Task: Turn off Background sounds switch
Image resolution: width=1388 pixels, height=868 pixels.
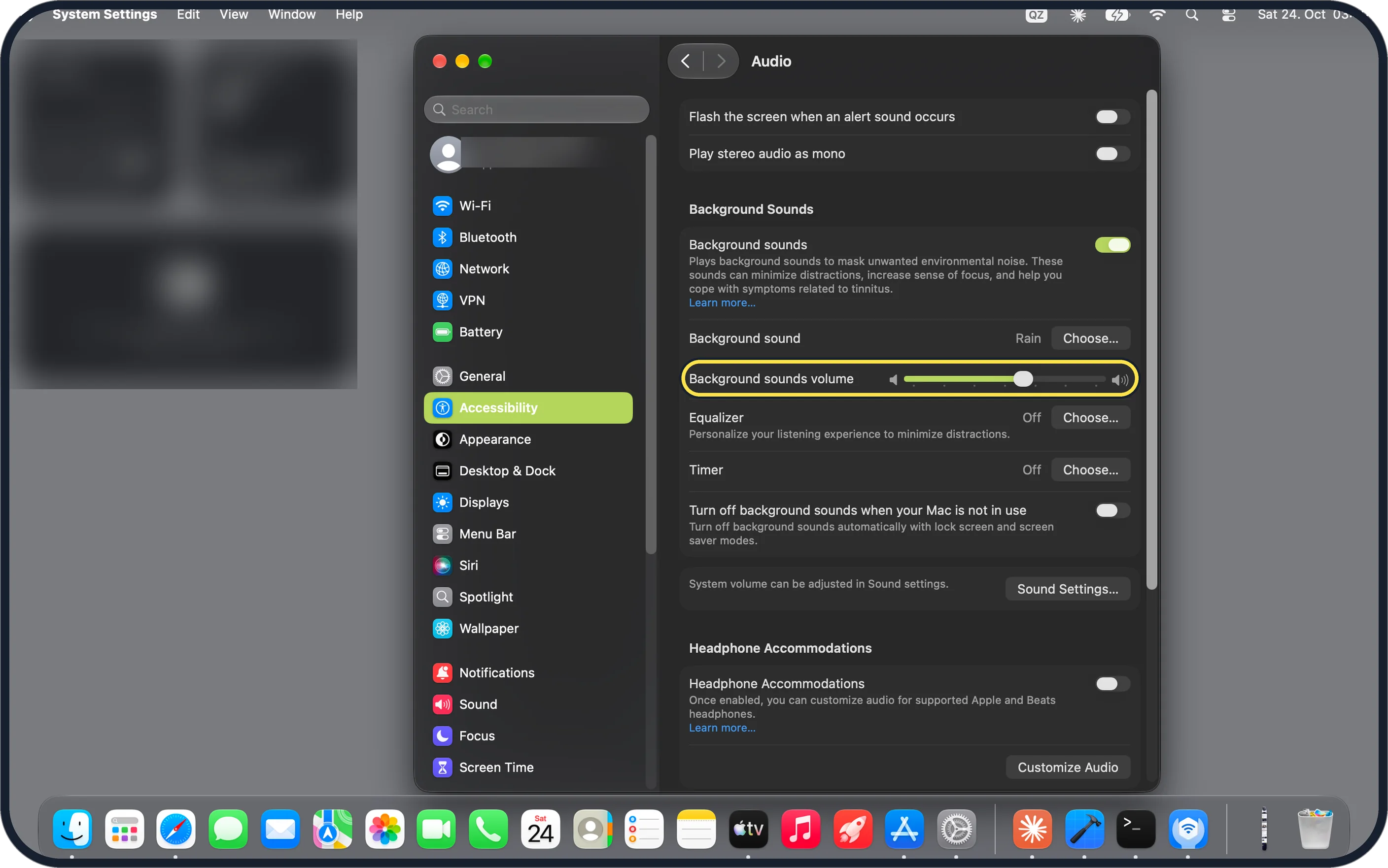Action: point(1112,245)
